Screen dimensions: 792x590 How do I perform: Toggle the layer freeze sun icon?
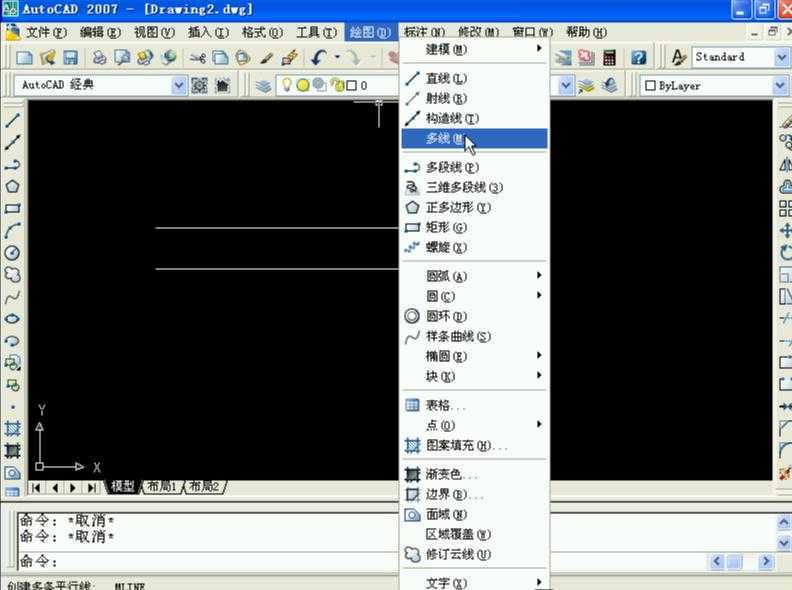[x=303, y=85]
